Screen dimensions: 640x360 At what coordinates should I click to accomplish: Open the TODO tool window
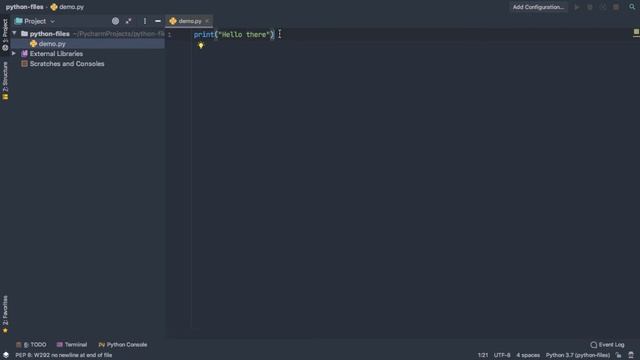(x=31, y=345)
